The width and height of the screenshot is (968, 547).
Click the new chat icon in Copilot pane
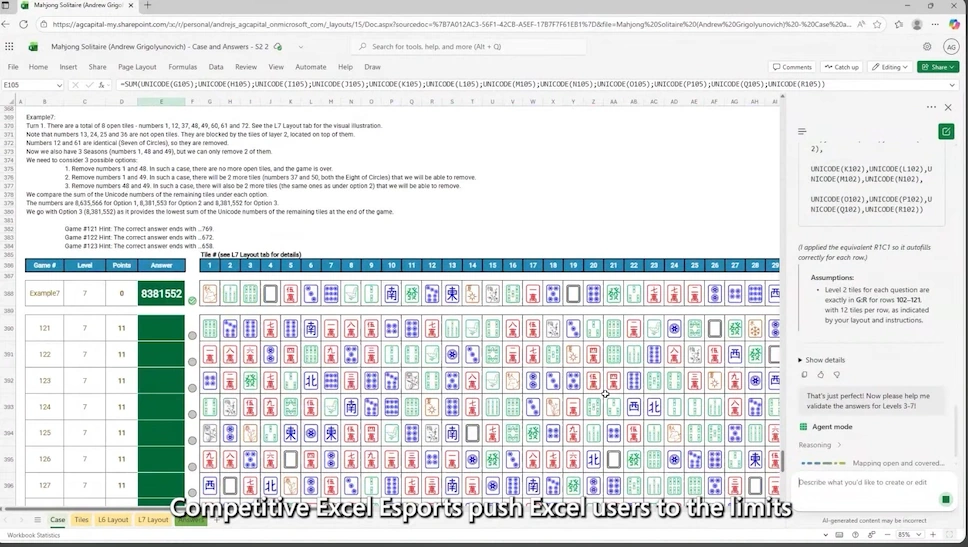point(946,131)
